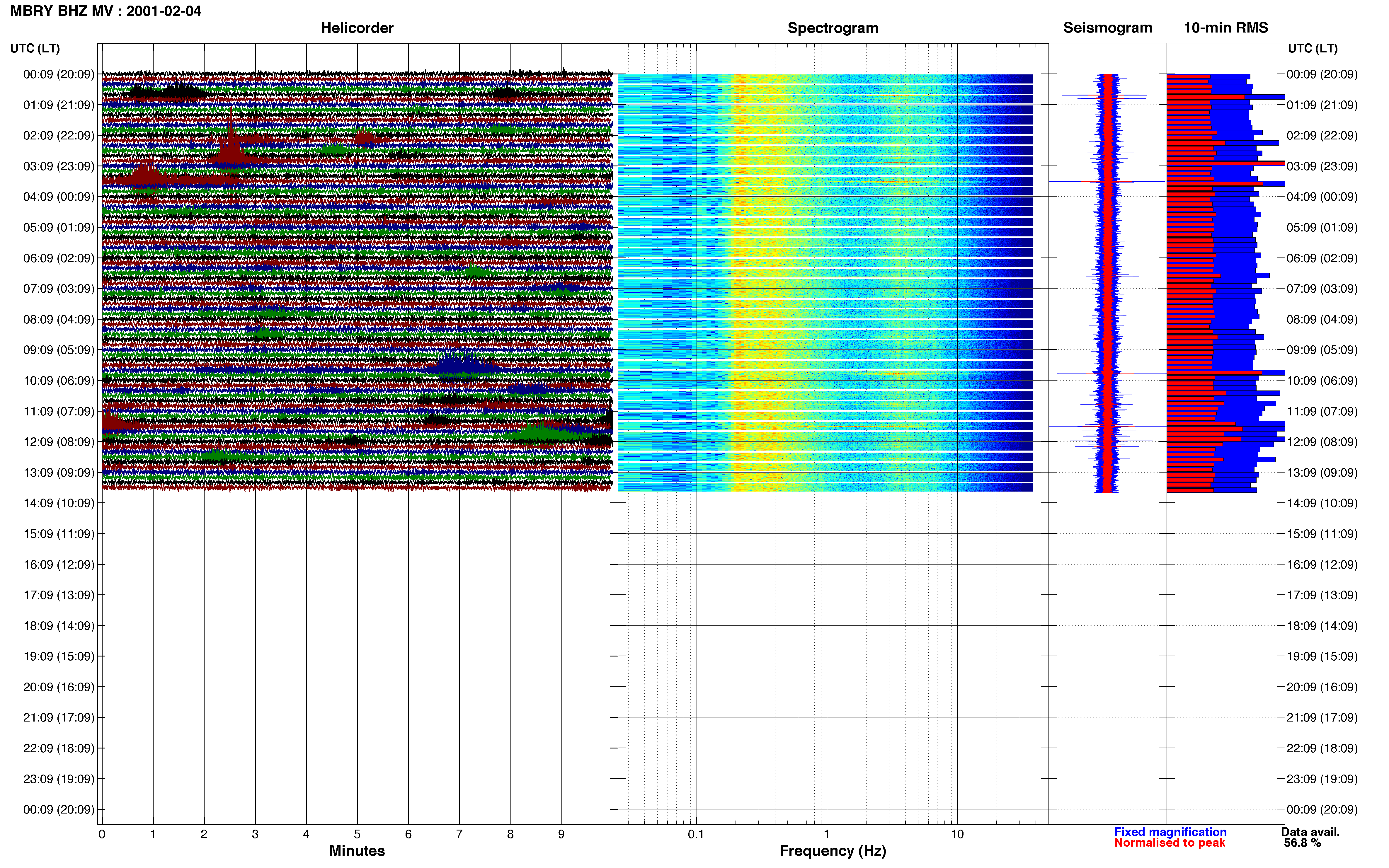Click the right 'UTC (LT)' axis label

pos(1312,48)
